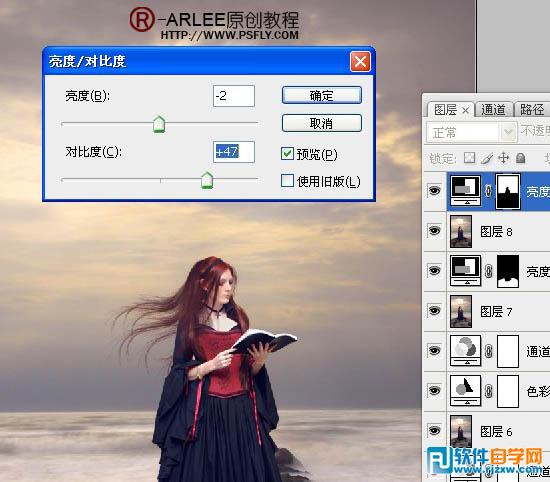
Task: Click the second 亮度 layer's adjustment icon
Action: 466,271
